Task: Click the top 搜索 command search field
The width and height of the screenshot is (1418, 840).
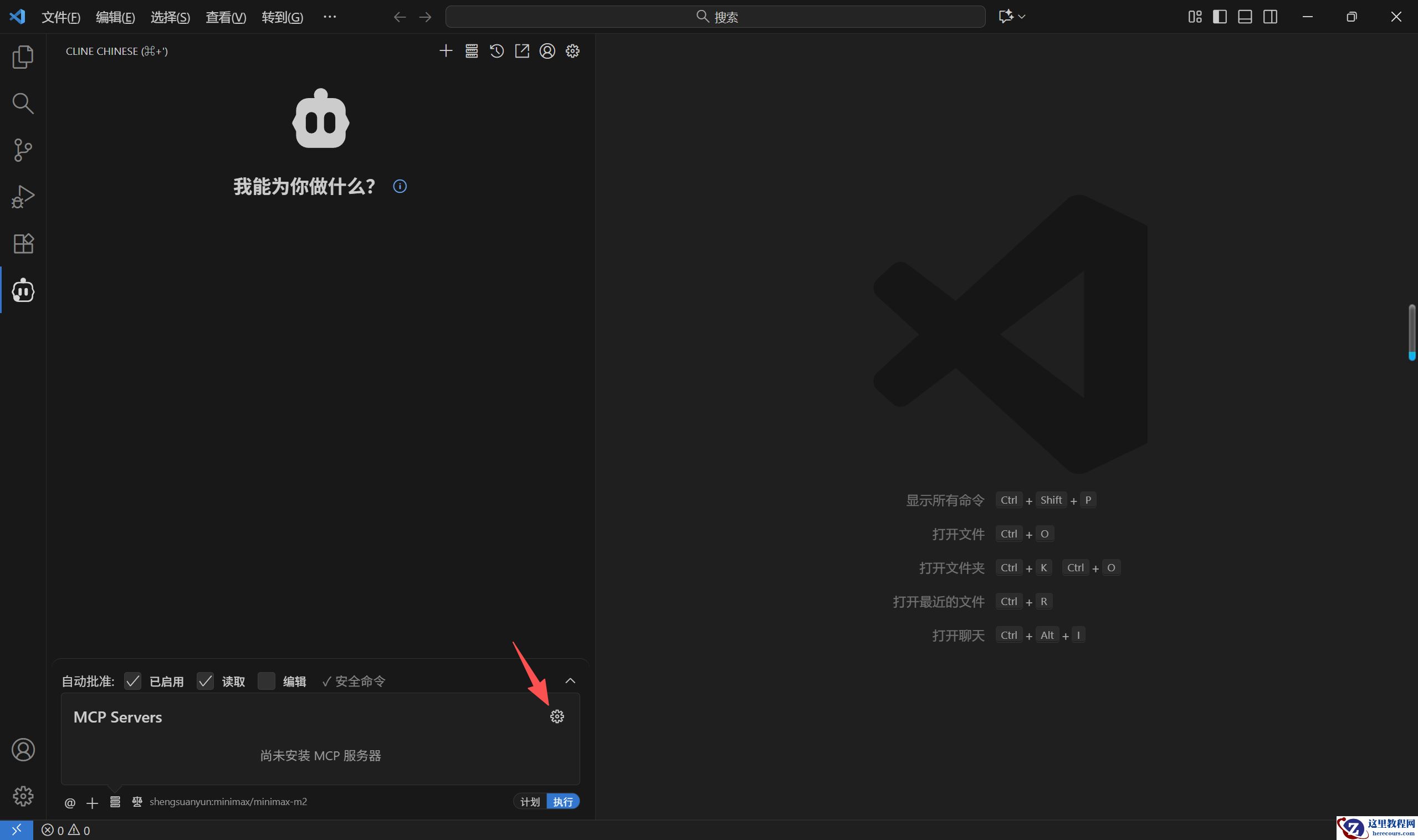Action: pos(715,17)
